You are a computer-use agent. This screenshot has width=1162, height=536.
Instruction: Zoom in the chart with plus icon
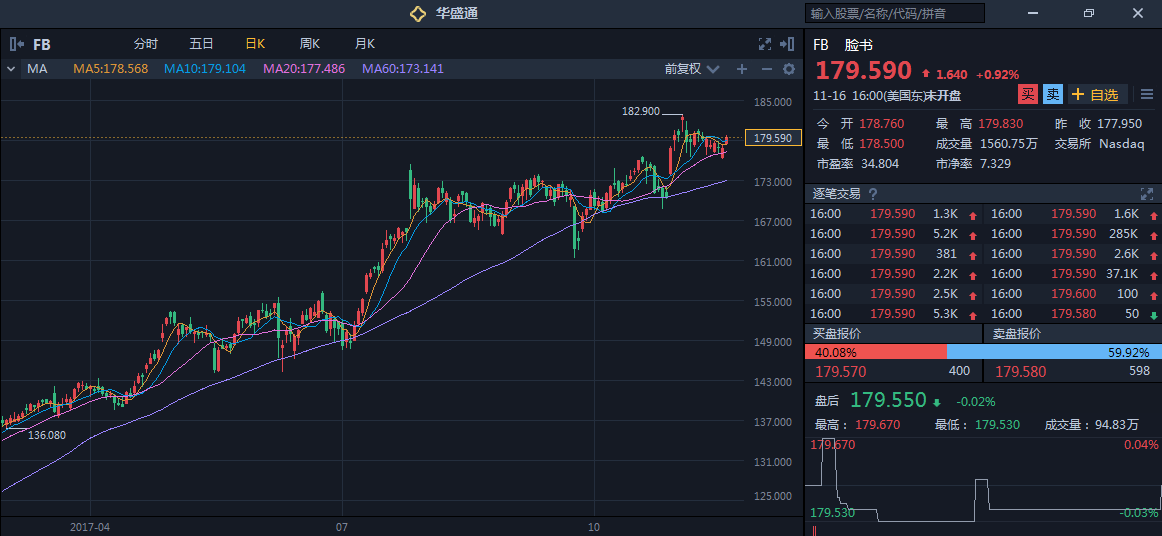742,69
